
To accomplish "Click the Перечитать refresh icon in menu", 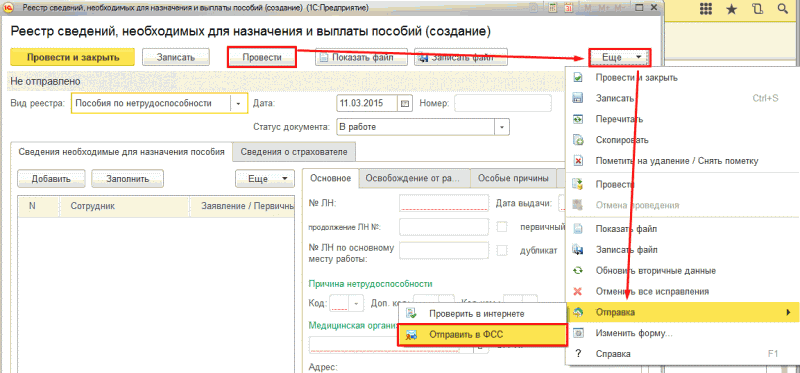I will point(578,119).
